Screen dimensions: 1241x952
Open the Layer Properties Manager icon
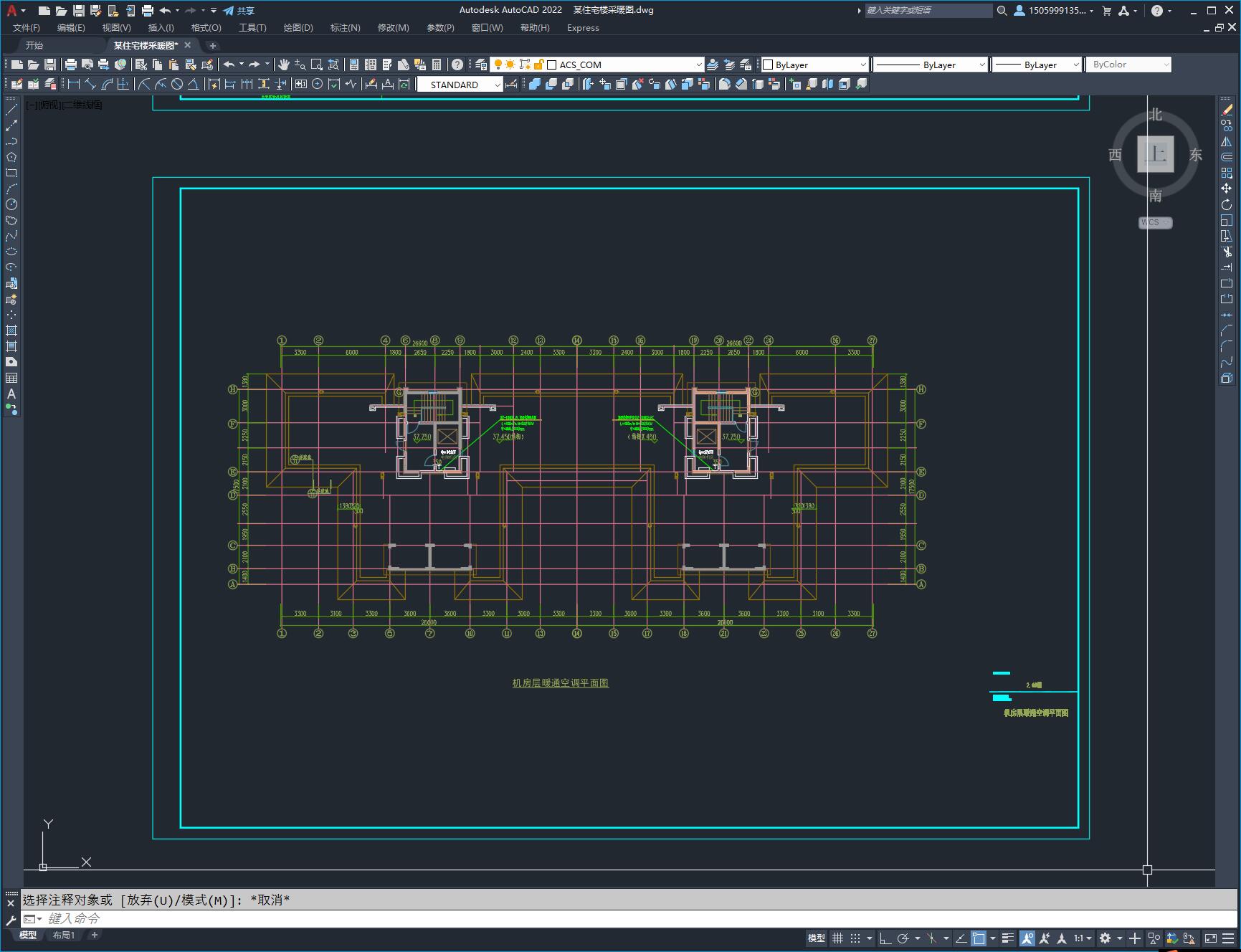point(481,65)
